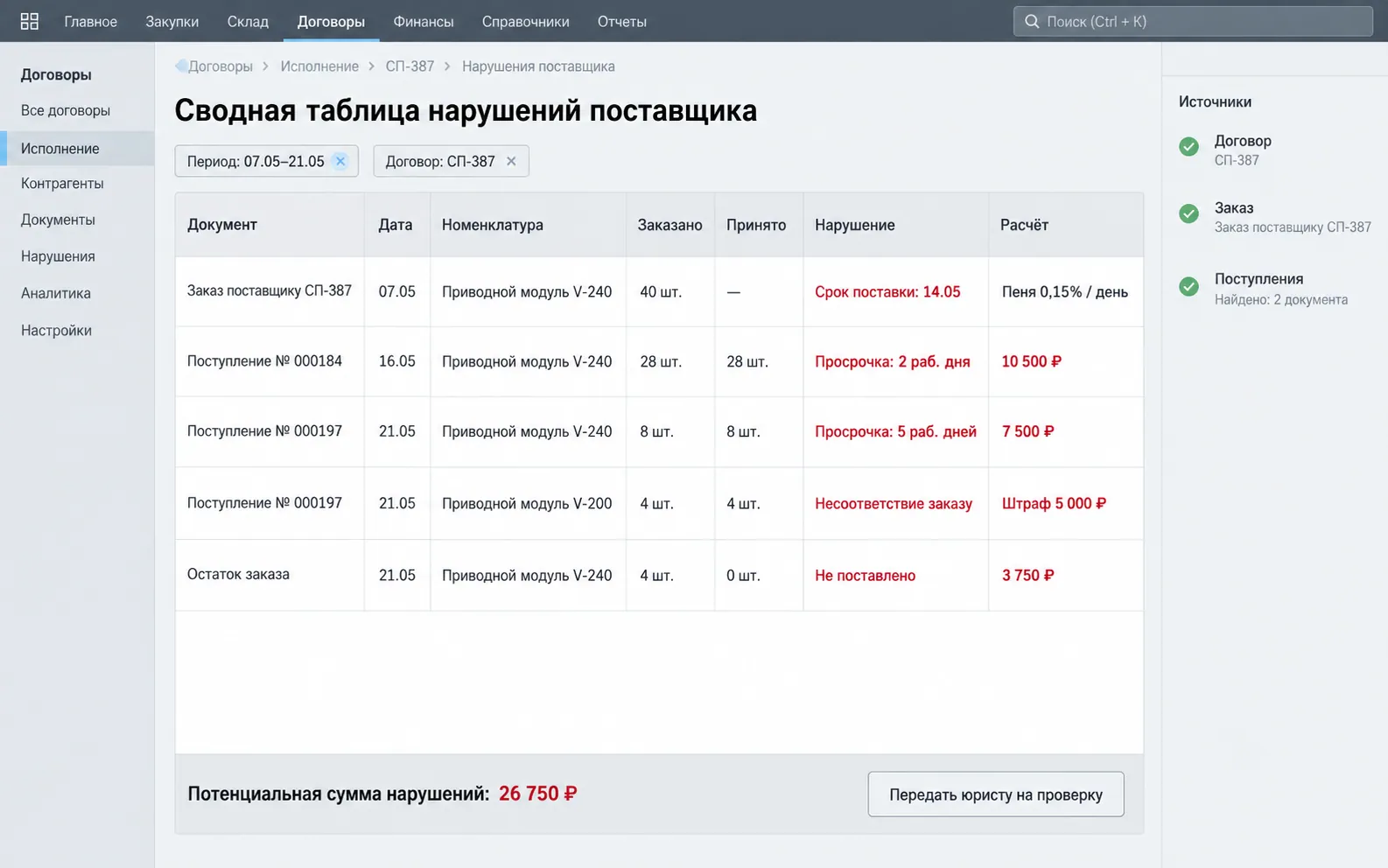Click Передать юристу на проверку button
Screen dimensions: 1388x868
click(996, 794)
